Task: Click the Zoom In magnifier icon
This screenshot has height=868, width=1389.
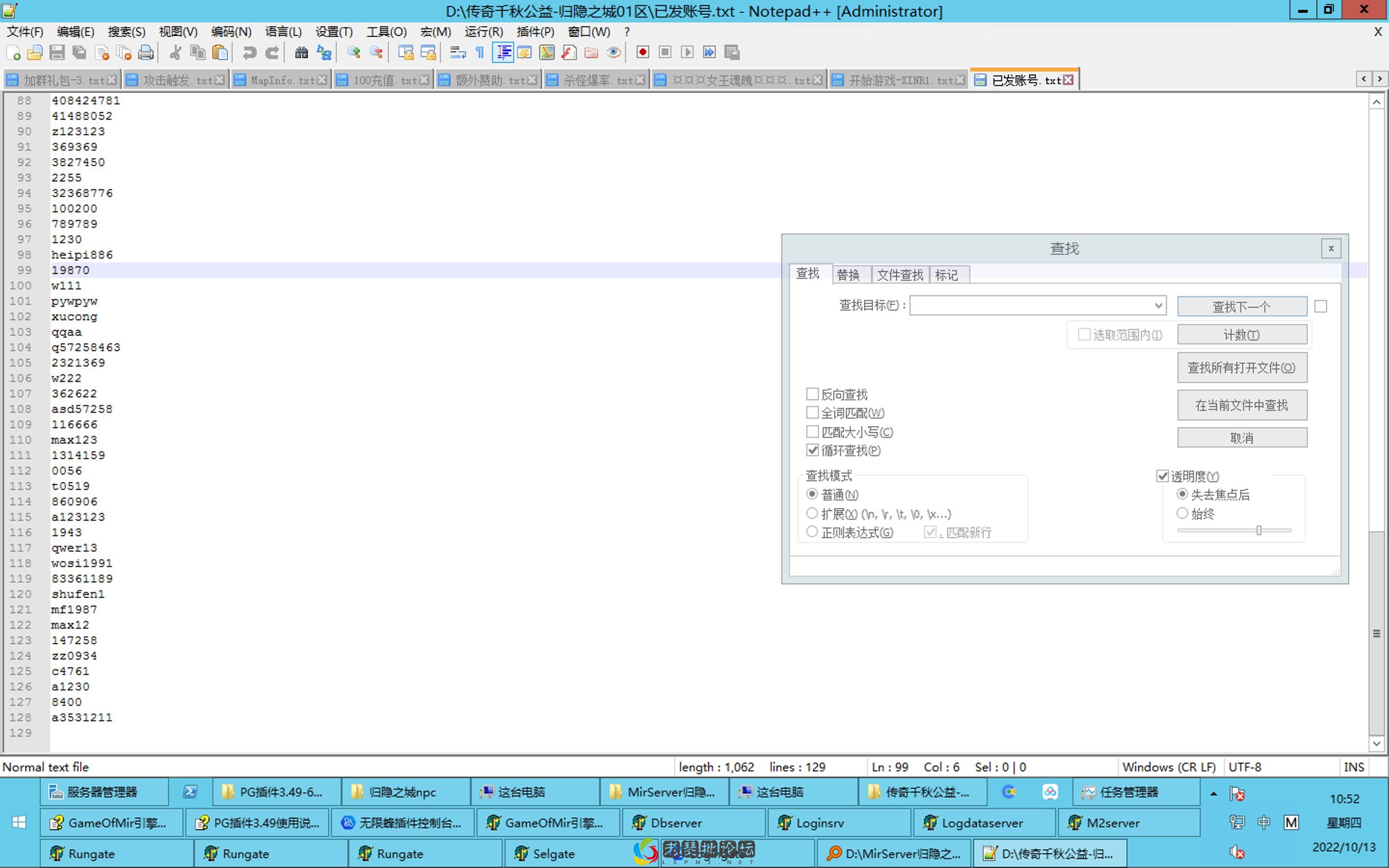Action: [354, 53]
